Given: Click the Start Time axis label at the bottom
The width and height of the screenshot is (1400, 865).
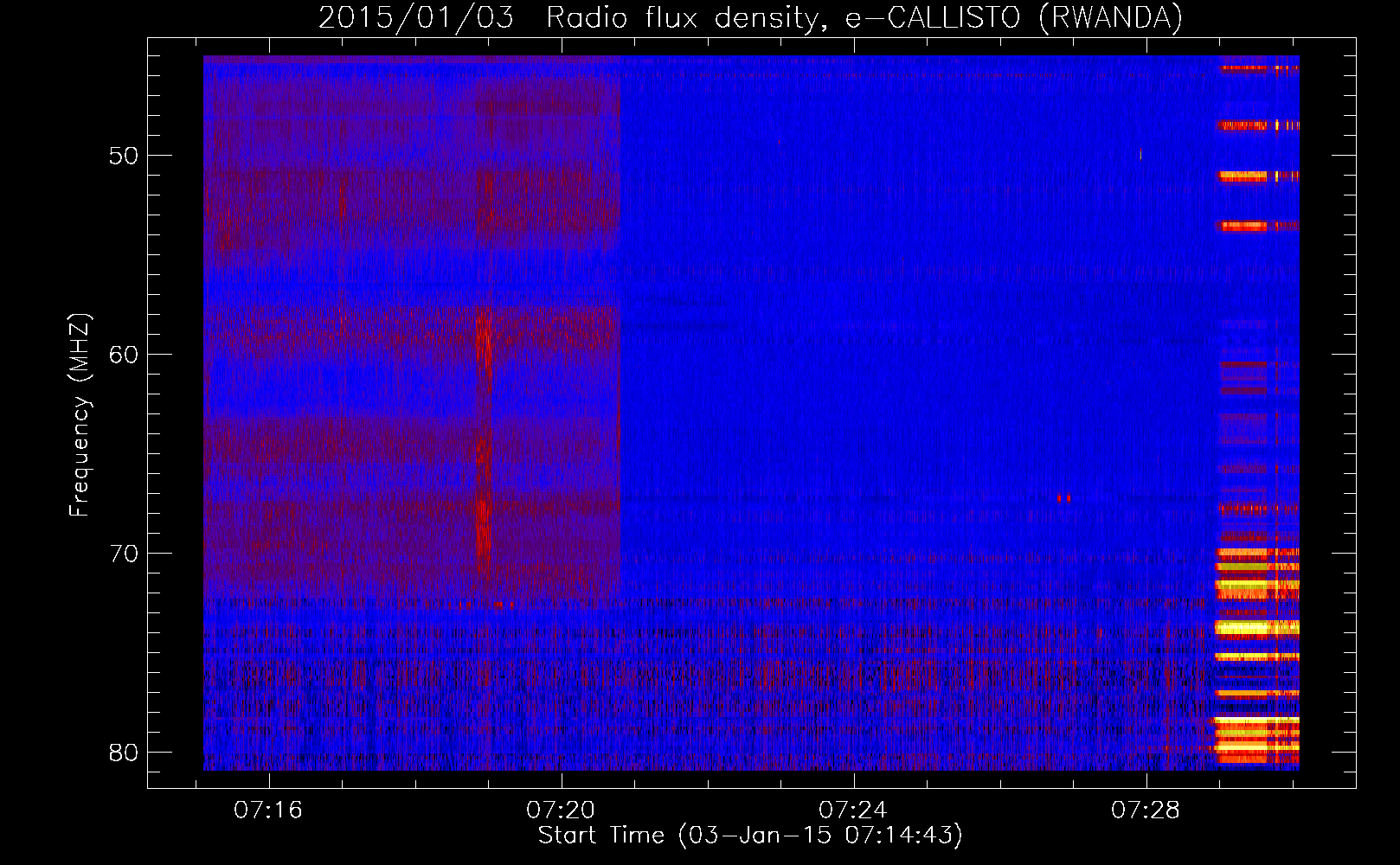Looking at the screenshot, I should [x=750, y=836].
